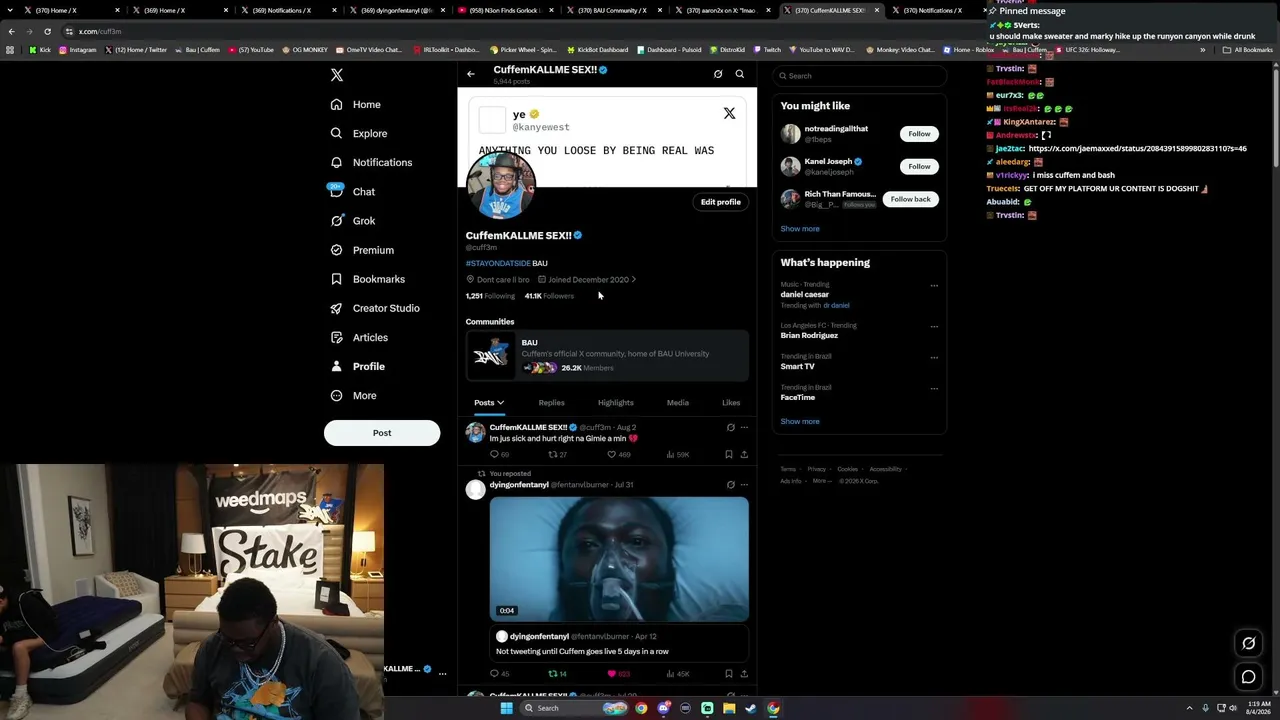The image size is (1280, 720).
Task: Open the floating Grok button
Action: pyautogui.click(x=1248, y=643)
